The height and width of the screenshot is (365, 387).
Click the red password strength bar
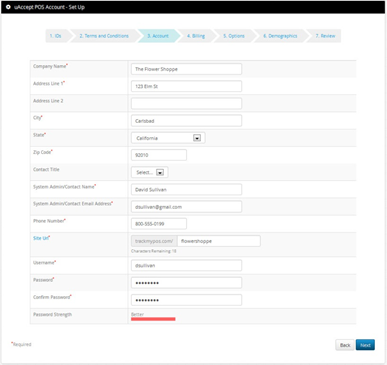coord(153,319)
